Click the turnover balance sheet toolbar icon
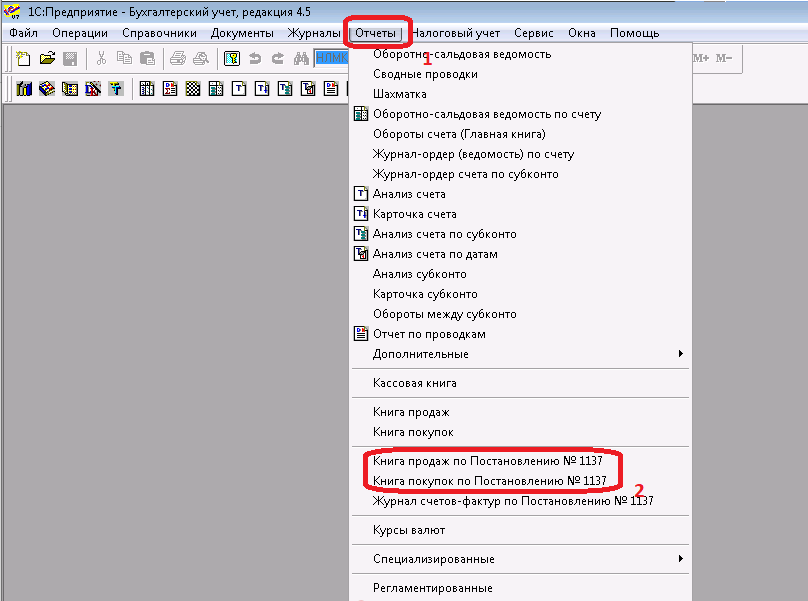Screen dimensions: 808x601 (x=147, y=89)
